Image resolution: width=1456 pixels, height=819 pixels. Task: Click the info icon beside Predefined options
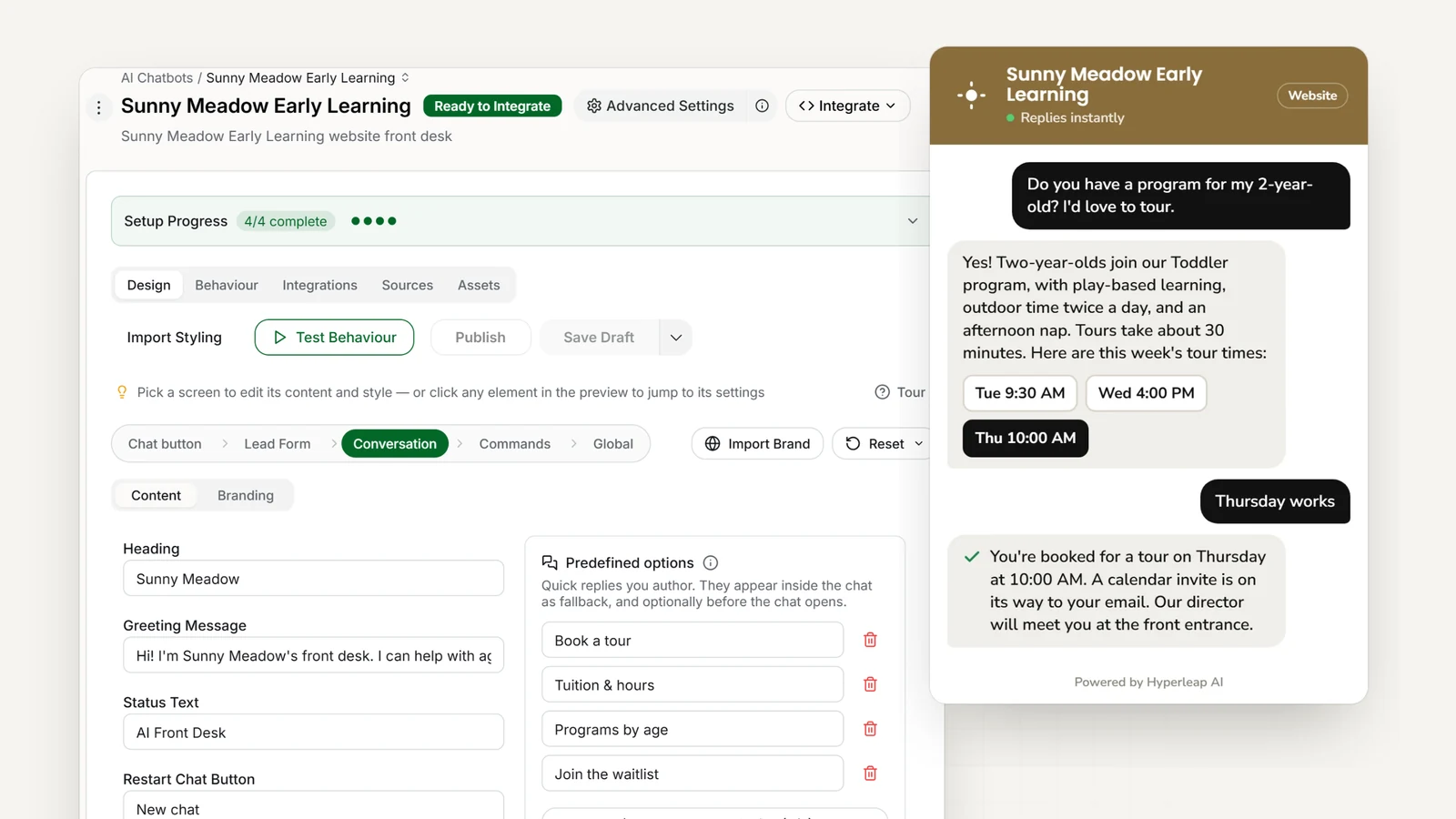pos(711,562)
